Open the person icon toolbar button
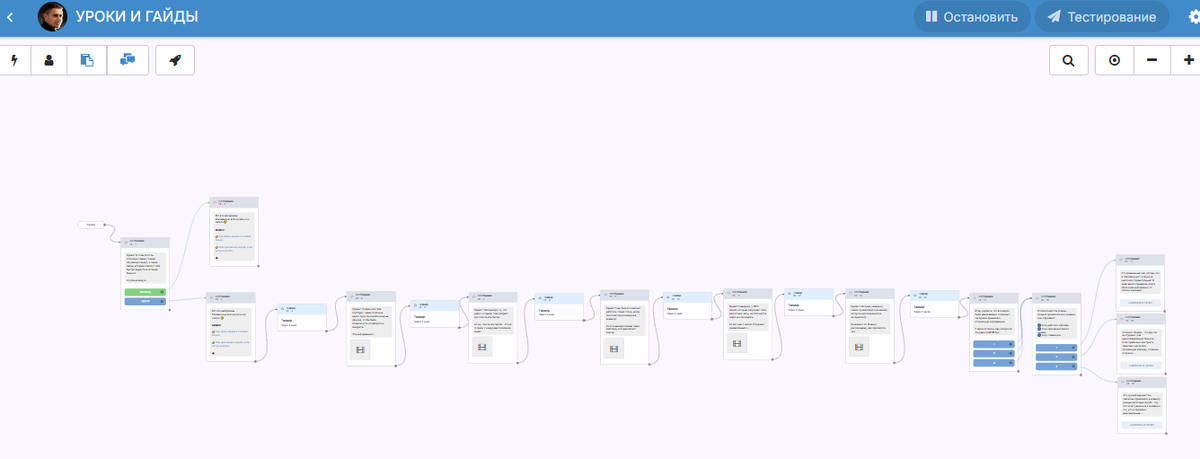Screen dimensions: 1200x459 49,60
